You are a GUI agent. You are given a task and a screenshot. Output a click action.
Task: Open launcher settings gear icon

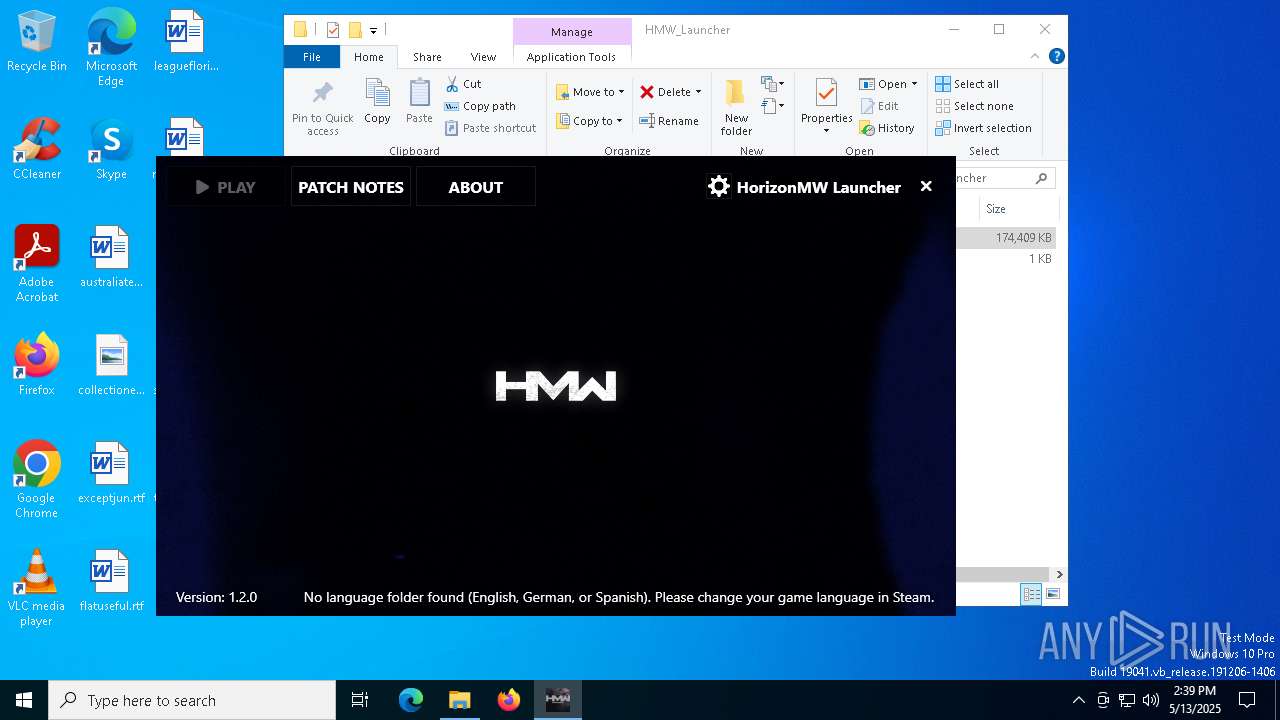719,187
